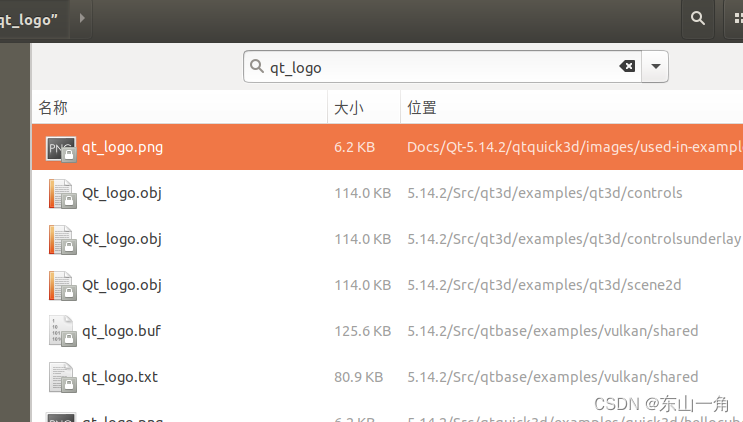Click the 114.0 KB size in controlsunderlay row

click(362, 239)
